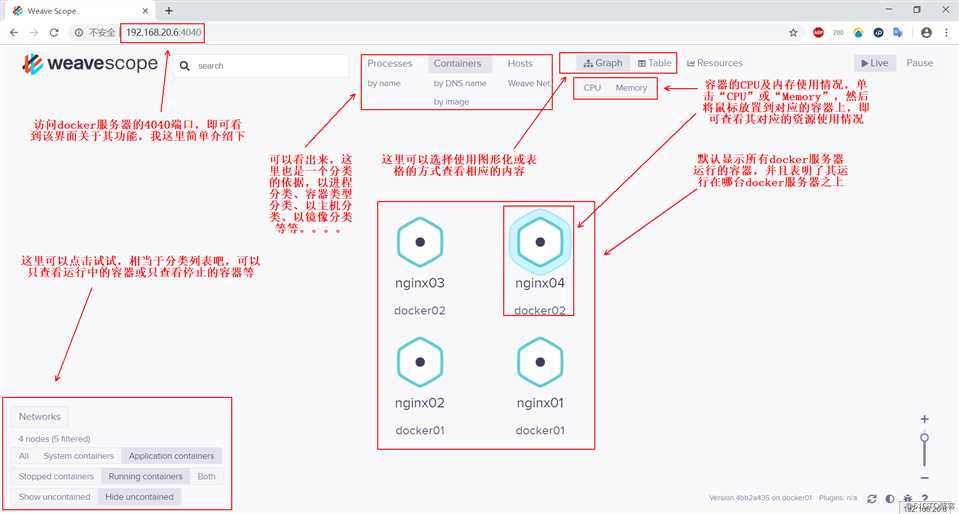The image size is (959, 514).
Task: Click the search magnifier icon
Action: tap(185, 65)
